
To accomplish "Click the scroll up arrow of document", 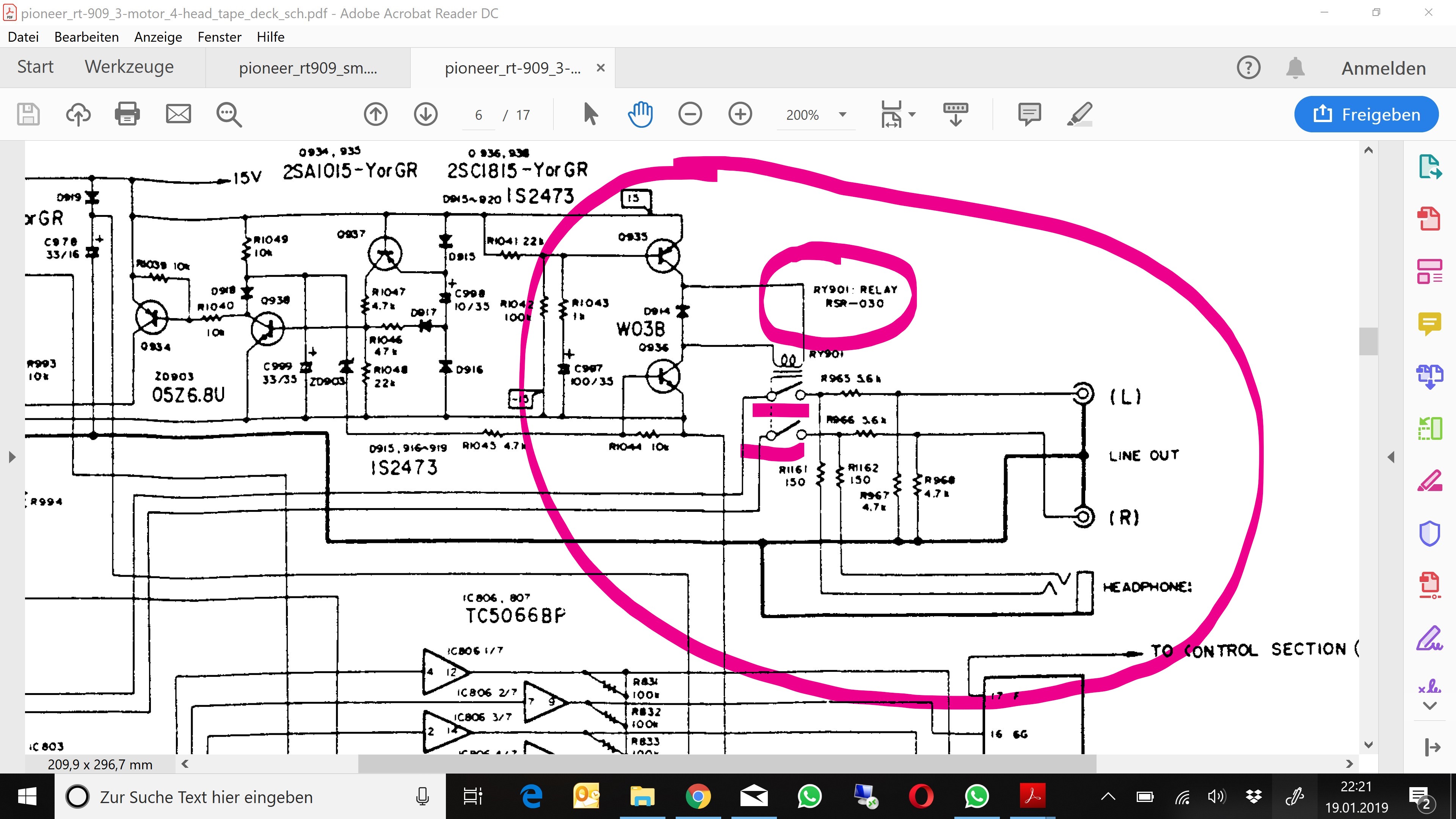I will (1368, 151).
